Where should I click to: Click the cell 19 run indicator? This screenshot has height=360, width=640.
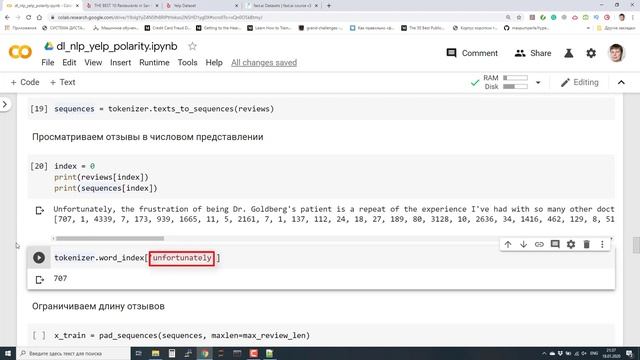[39, 109]
